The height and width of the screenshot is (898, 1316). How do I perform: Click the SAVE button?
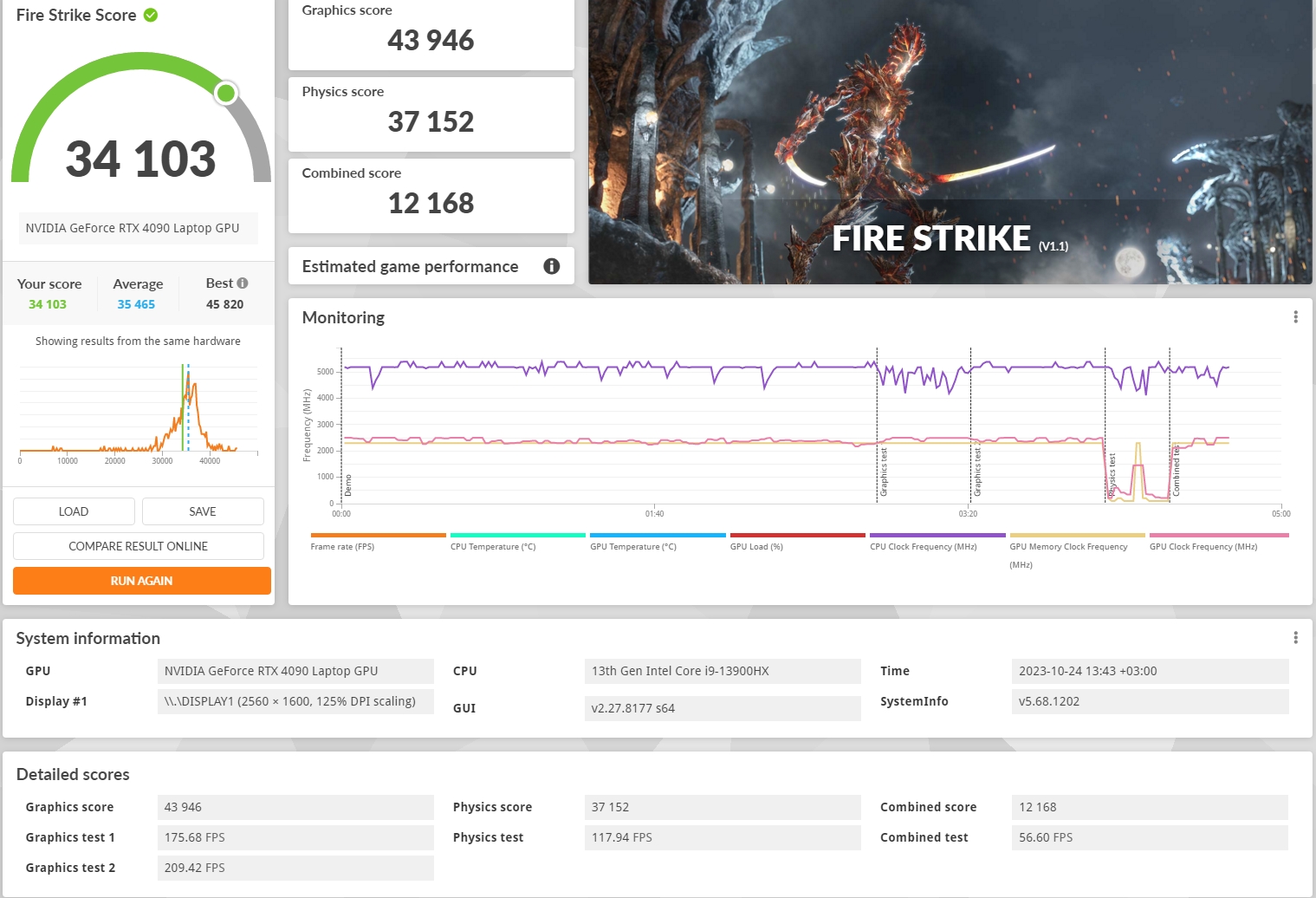[203, 511]
